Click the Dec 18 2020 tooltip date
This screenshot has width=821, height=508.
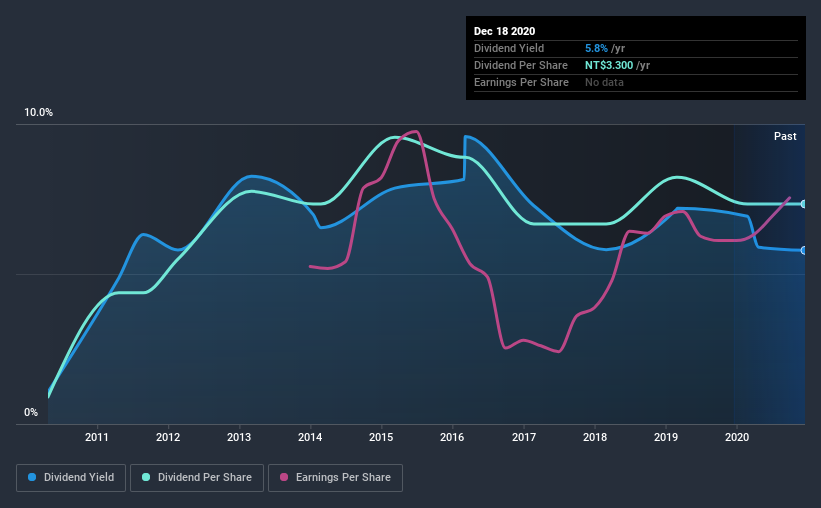504,31
